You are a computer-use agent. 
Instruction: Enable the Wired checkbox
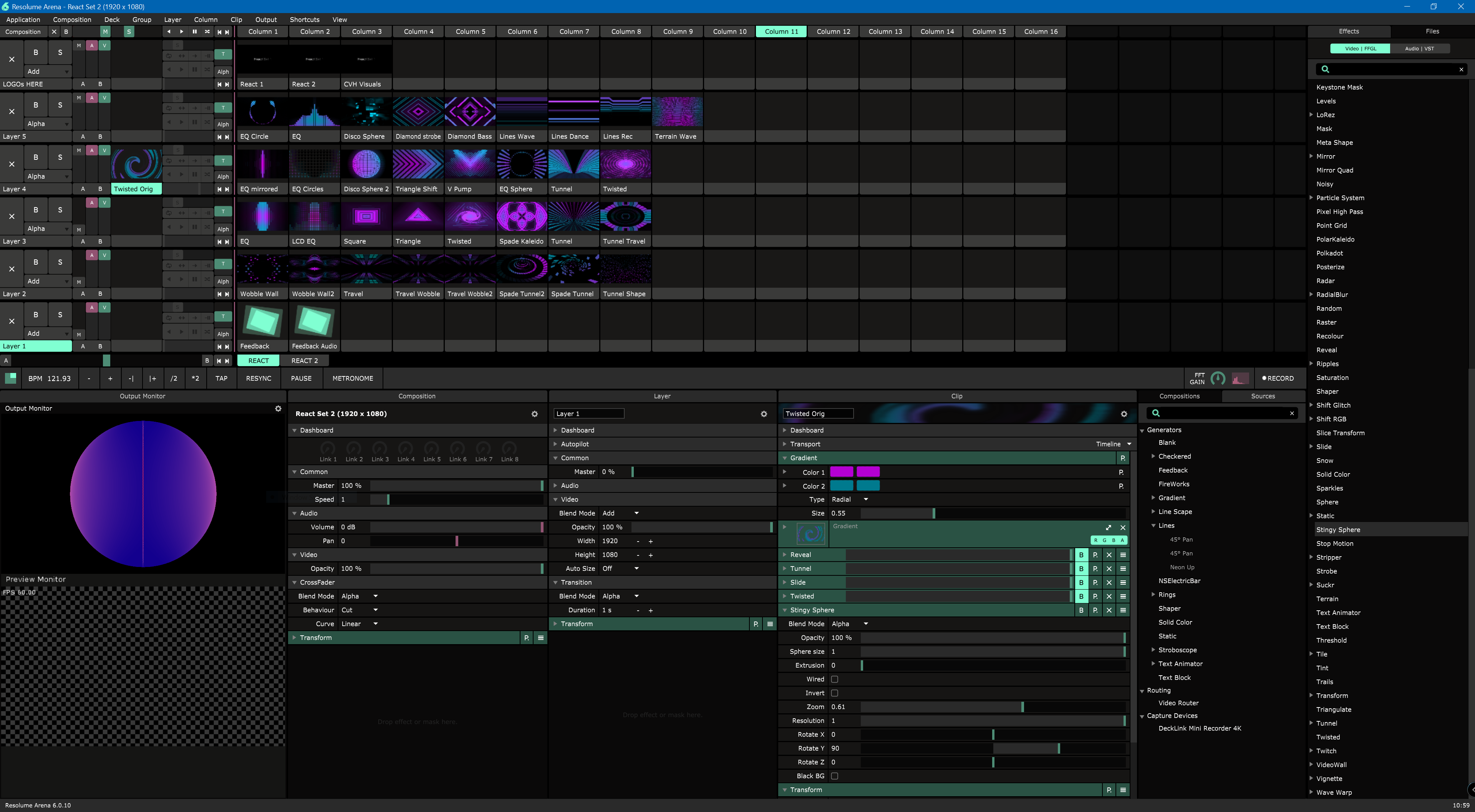[834, 679]
